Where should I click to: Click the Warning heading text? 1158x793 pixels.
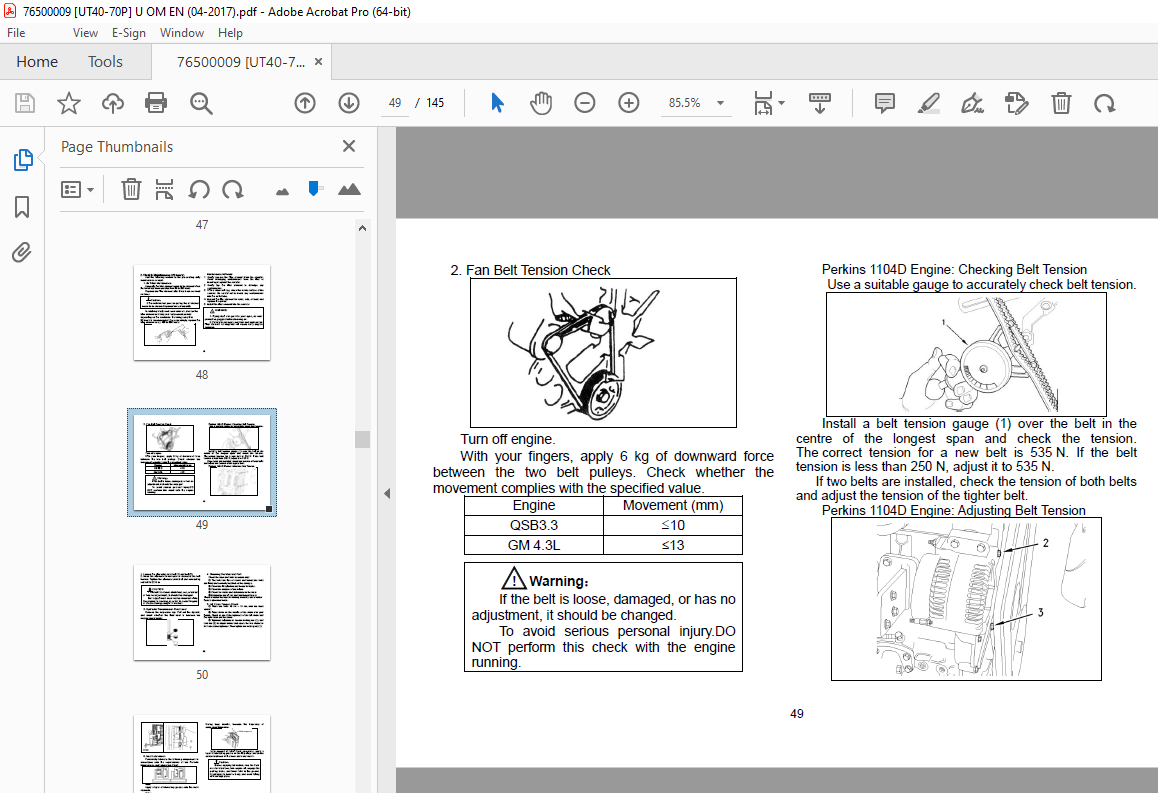pos(558,581)
